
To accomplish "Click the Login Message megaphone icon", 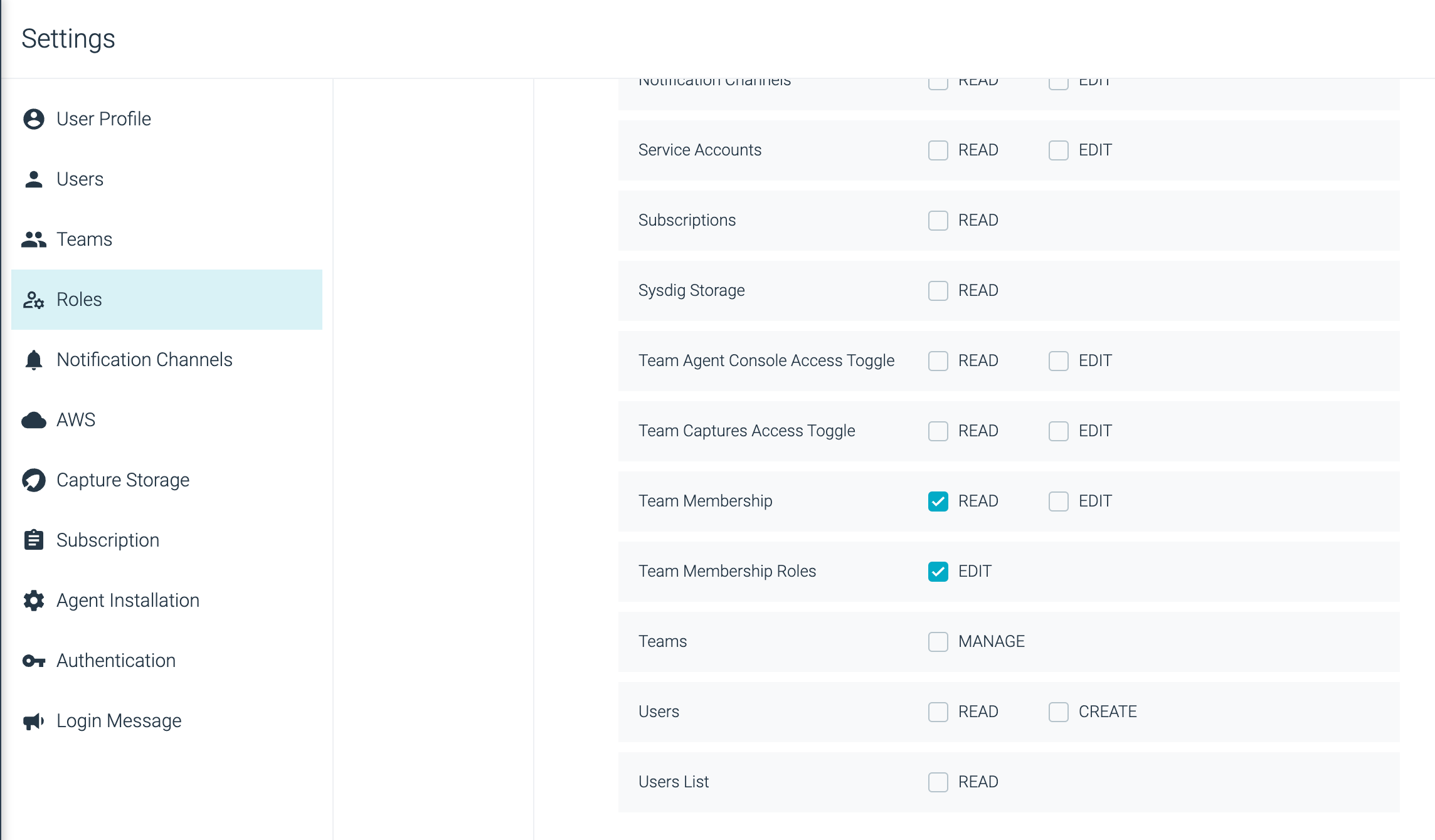I will click(x=34, y=721).
